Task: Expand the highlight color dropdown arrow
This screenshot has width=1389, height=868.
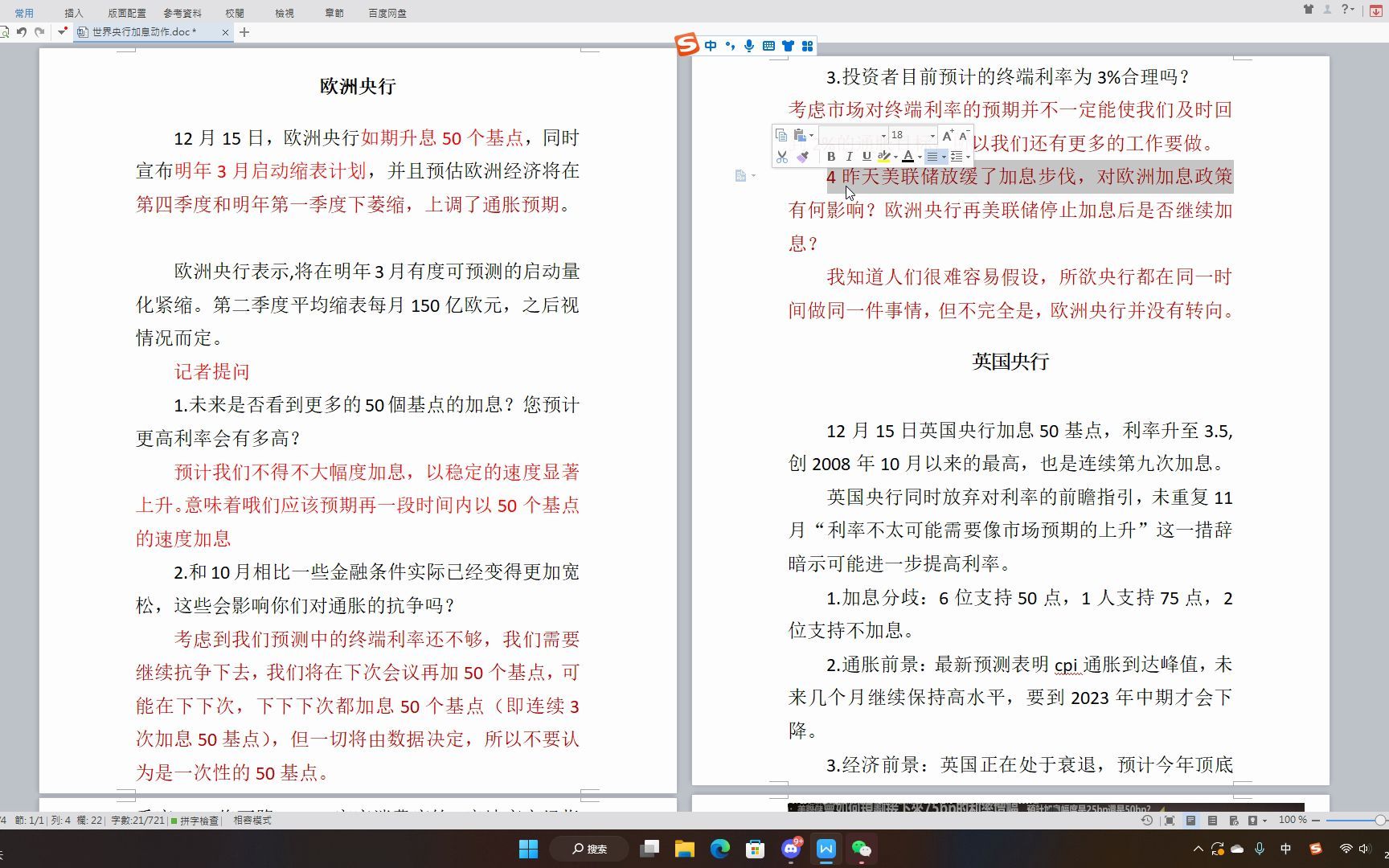Action: [895, 158]
